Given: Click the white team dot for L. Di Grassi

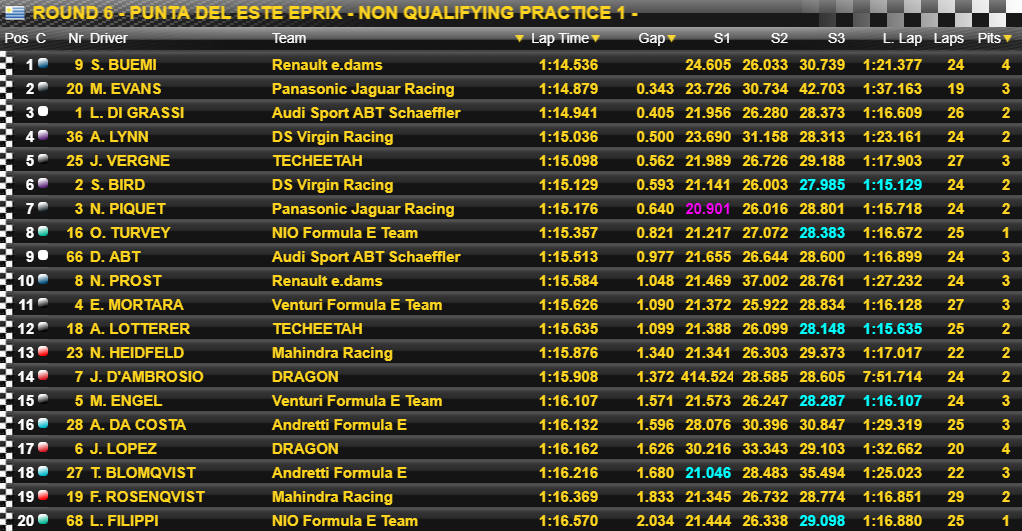Looking at the screenshot, I should pos(43,111).
